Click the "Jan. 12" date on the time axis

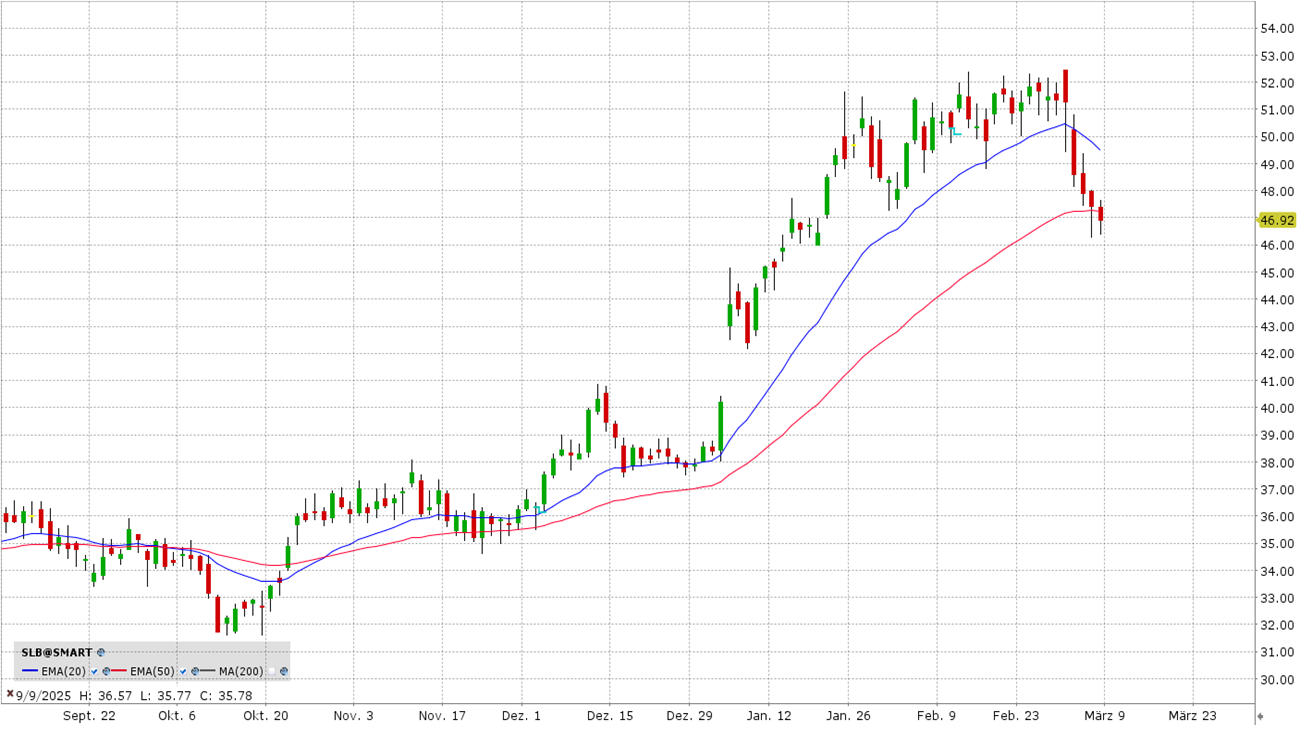point(768,716)
